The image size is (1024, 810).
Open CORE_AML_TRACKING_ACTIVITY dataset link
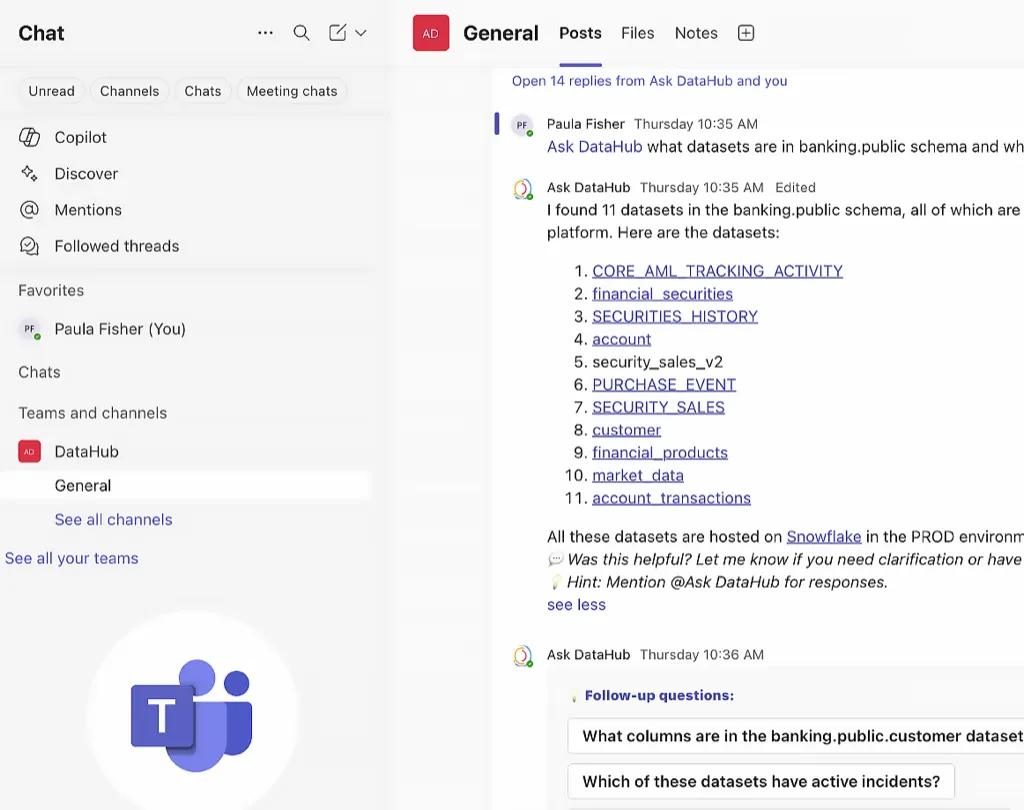(717, 271)
